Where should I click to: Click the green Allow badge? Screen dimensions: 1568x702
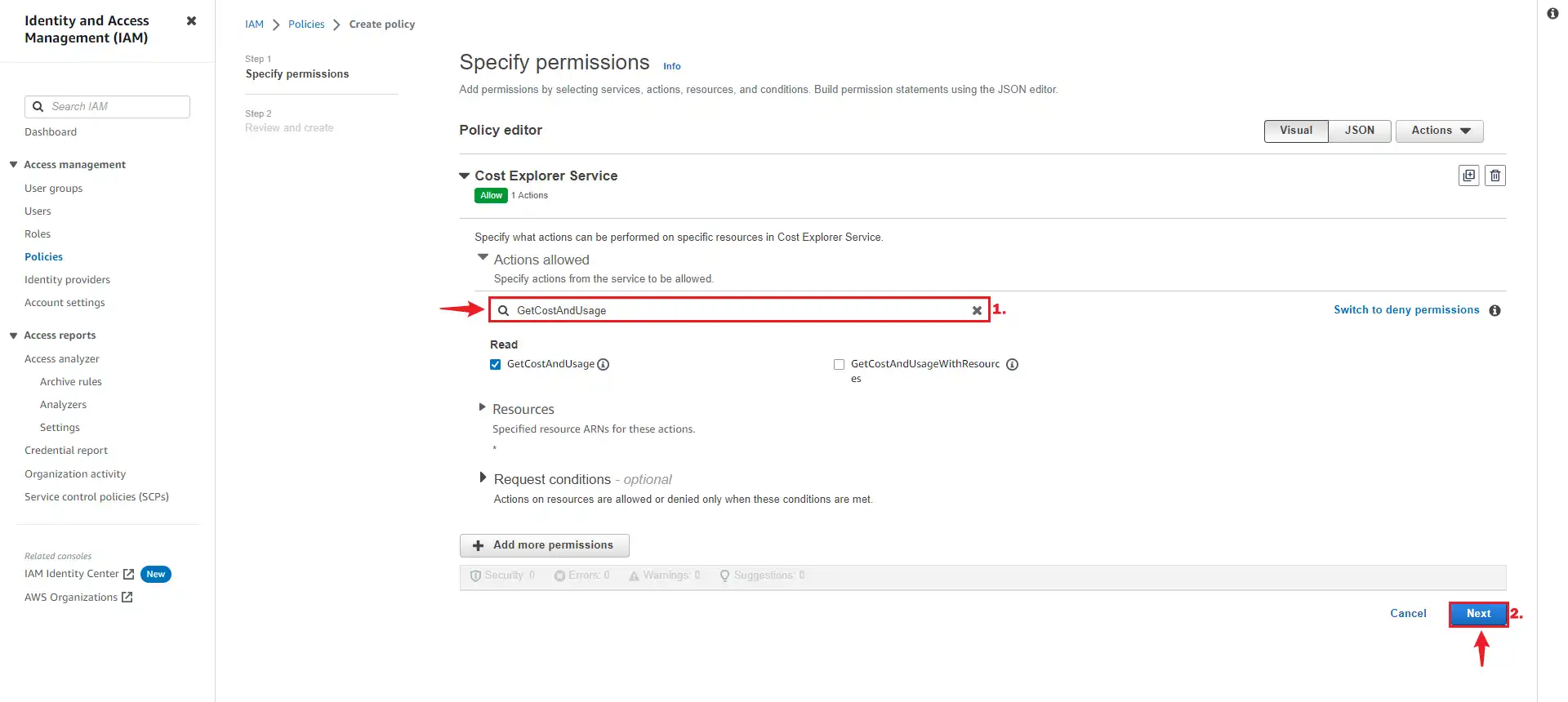pos(491,196)
